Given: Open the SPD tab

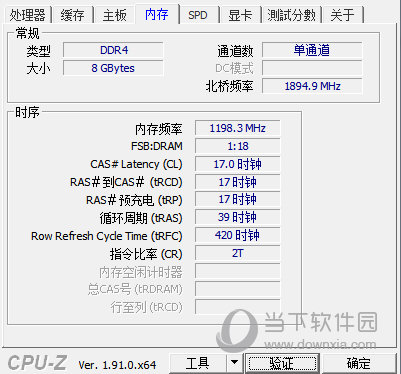Looking at the screenshot, I should [198, 15].
